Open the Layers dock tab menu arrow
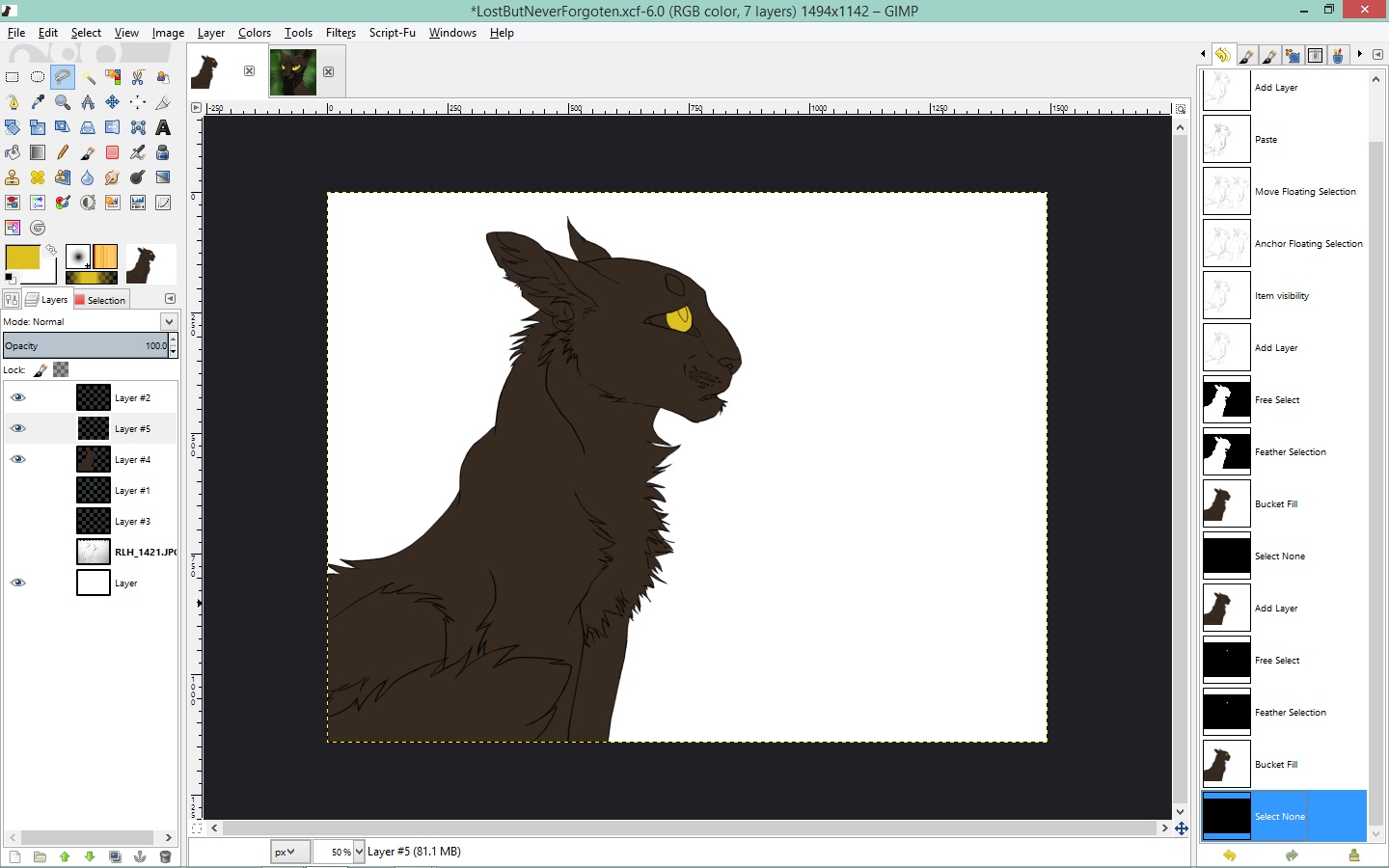This screenshot has height=868, width=1389. [x=170, y=299]
